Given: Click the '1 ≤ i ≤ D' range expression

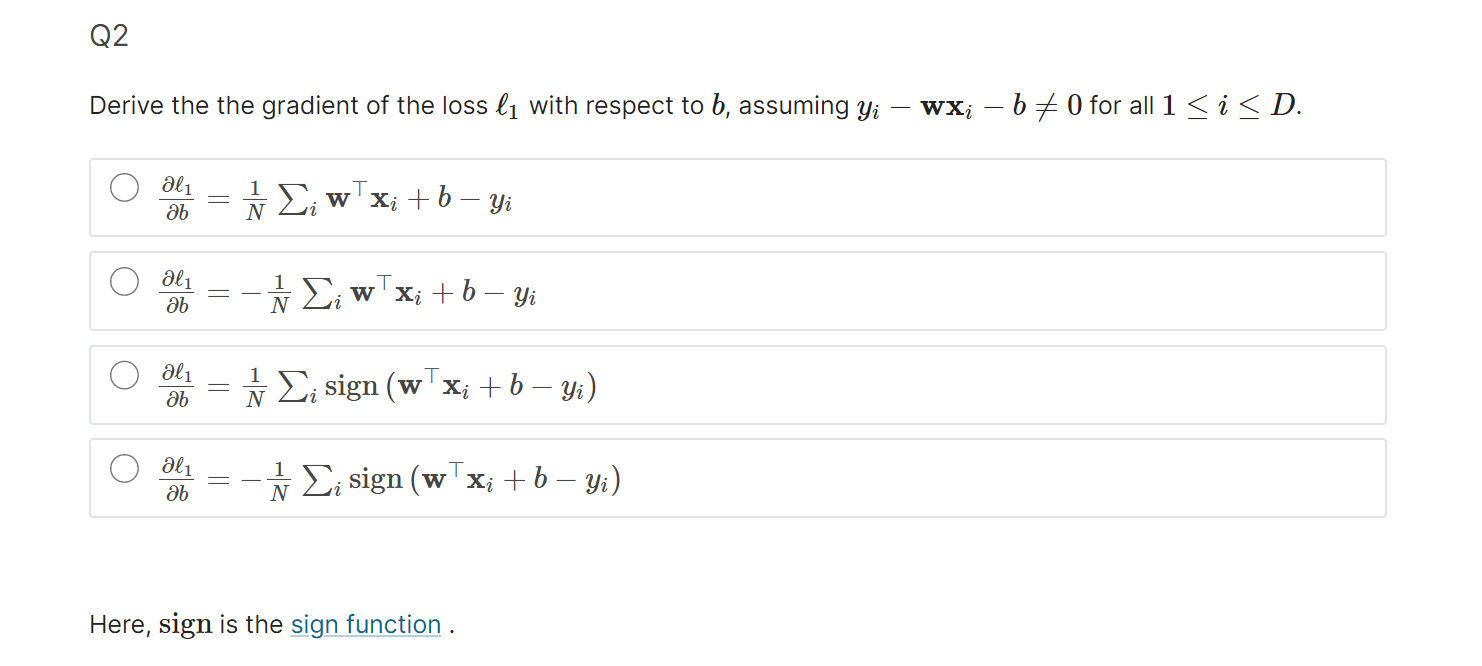Looking at the screenshot, I should pos(1230,106).
